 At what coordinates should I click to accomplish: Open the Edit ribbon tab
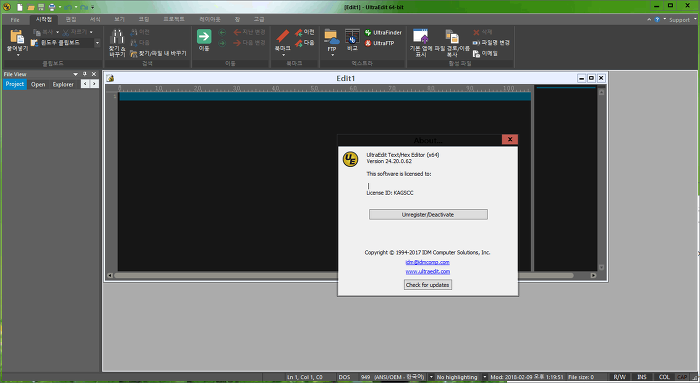(x=71, y=20)
